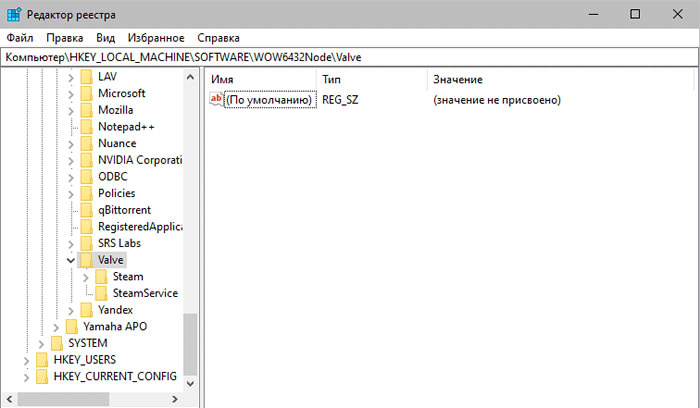
Task: Click the Valve folder icon
Action: click(87, 260)
